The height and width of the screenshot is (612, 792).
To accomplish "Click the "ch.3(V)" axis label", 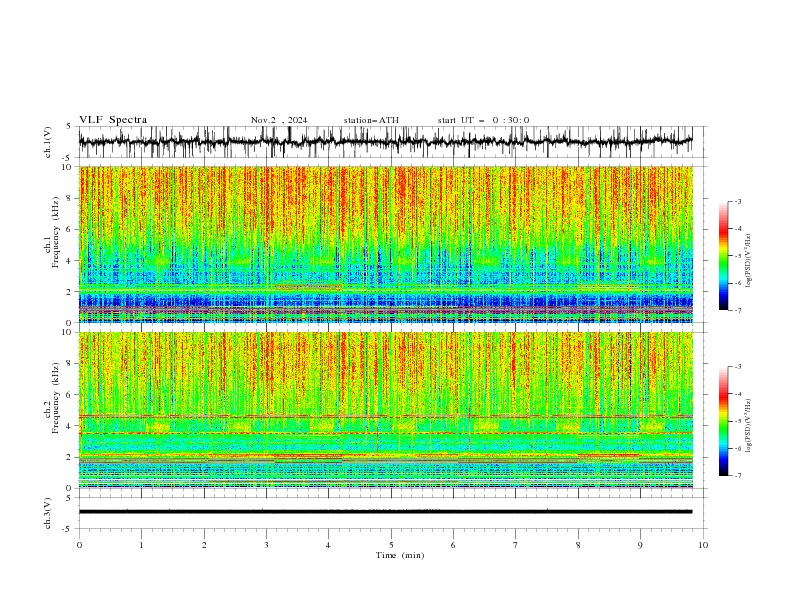I will click(48, 513).
